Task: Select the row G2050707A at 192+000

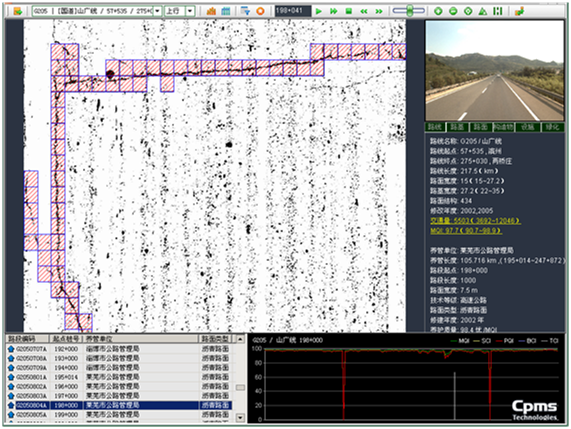Action: (x=120, y=349)
